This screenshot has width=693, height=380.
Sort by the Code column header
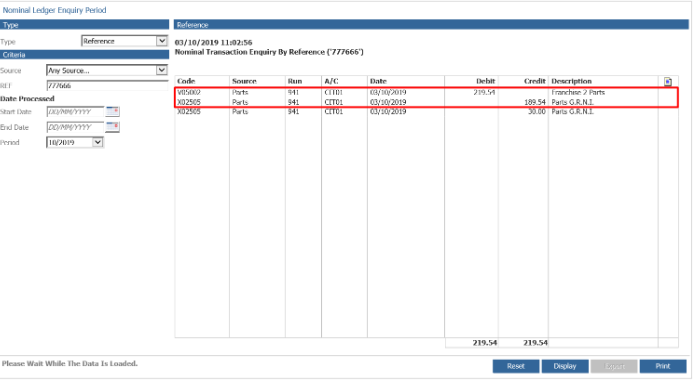tap(186, 81)
